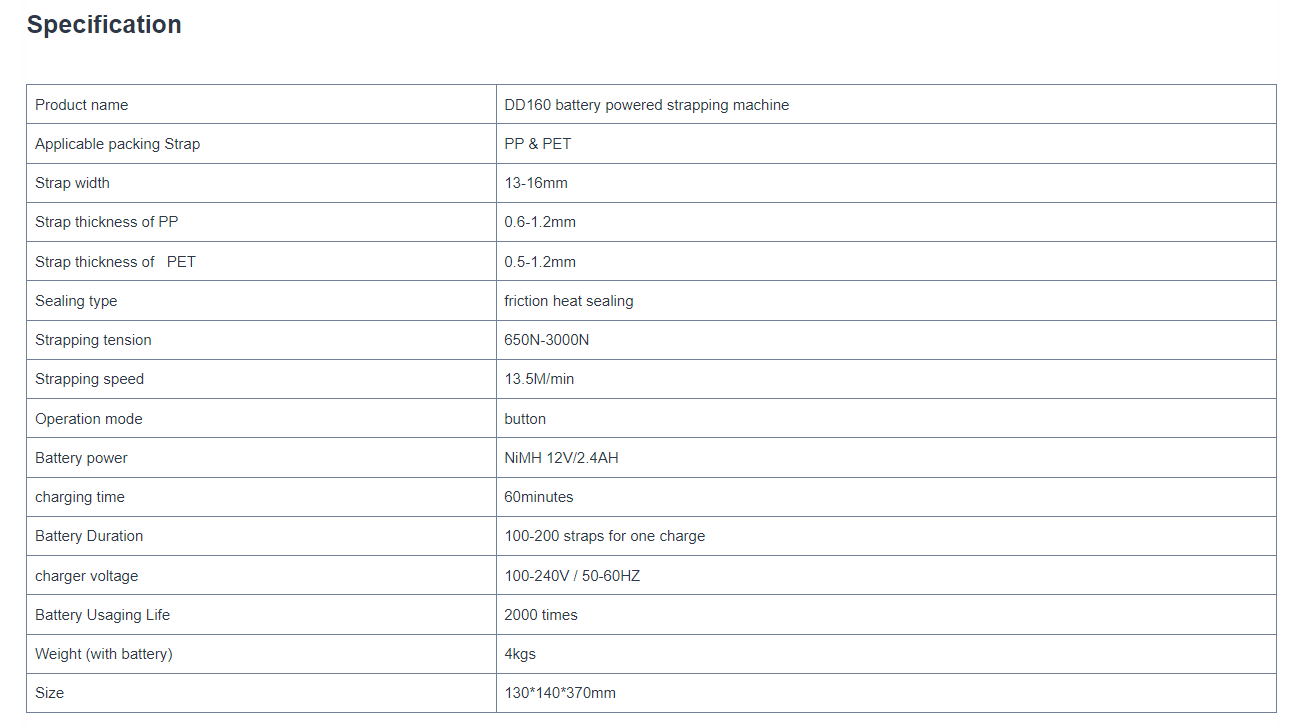Select the 2000 times value

(x=541, y=615)
